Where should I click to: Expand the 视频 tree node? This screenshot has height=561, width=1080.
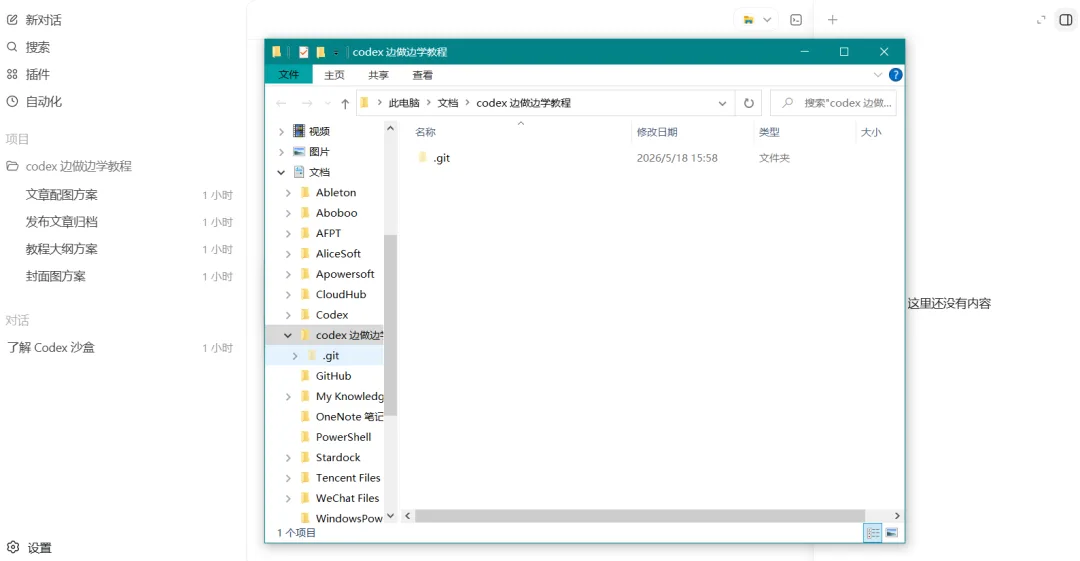(x=281, y=131)
